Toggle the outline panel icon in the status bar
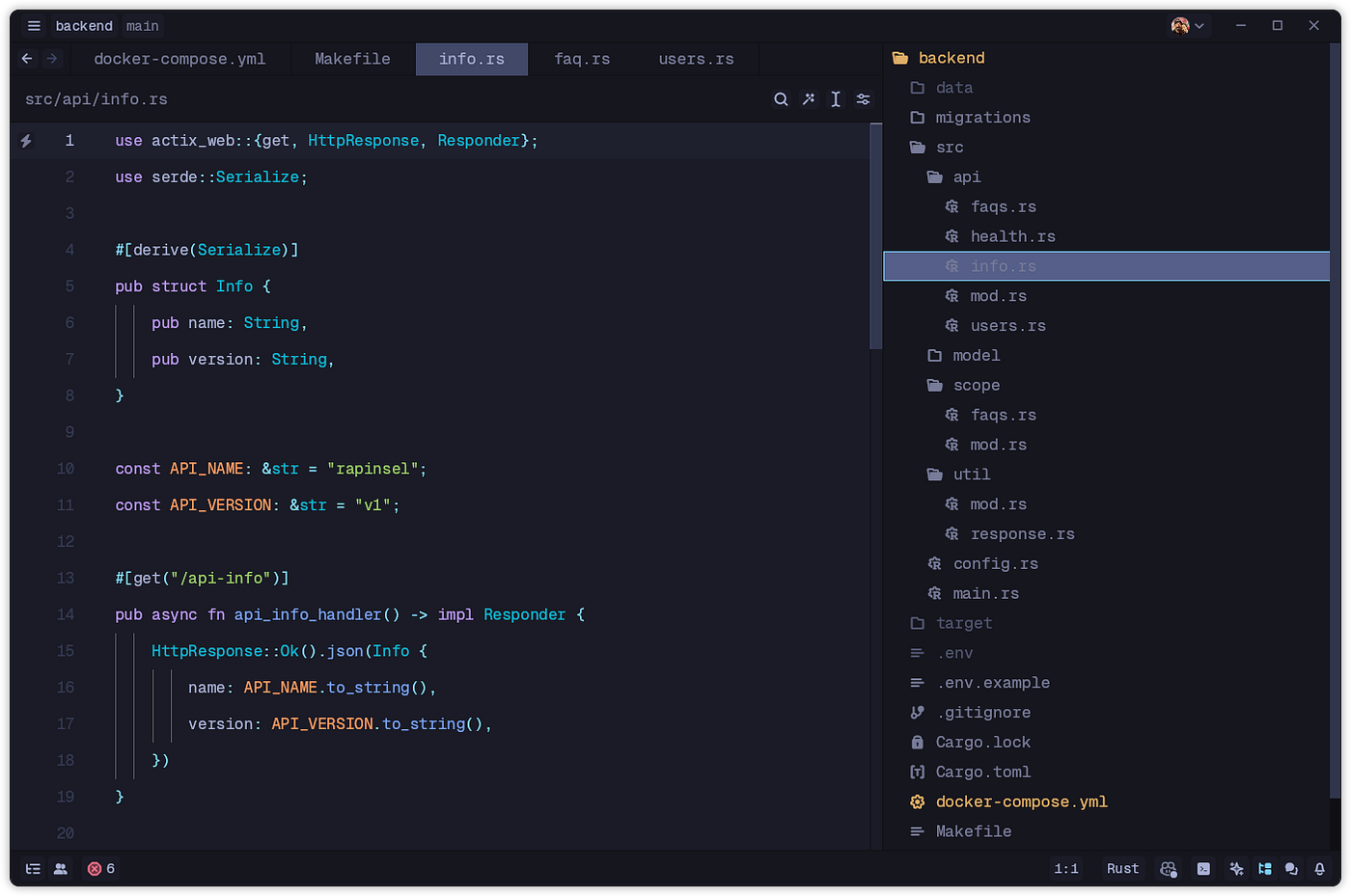 pyautogui.click(x=33, y=869)
